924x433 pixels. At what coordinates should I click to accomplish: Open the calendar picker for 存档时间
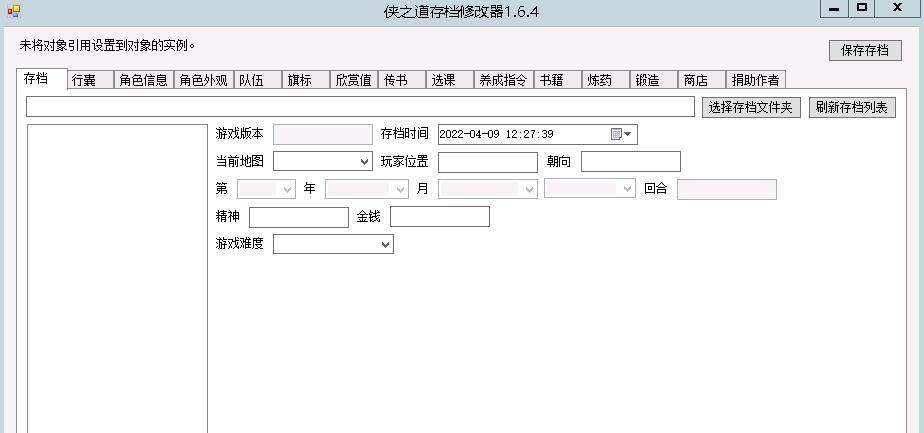click(621, 134)
